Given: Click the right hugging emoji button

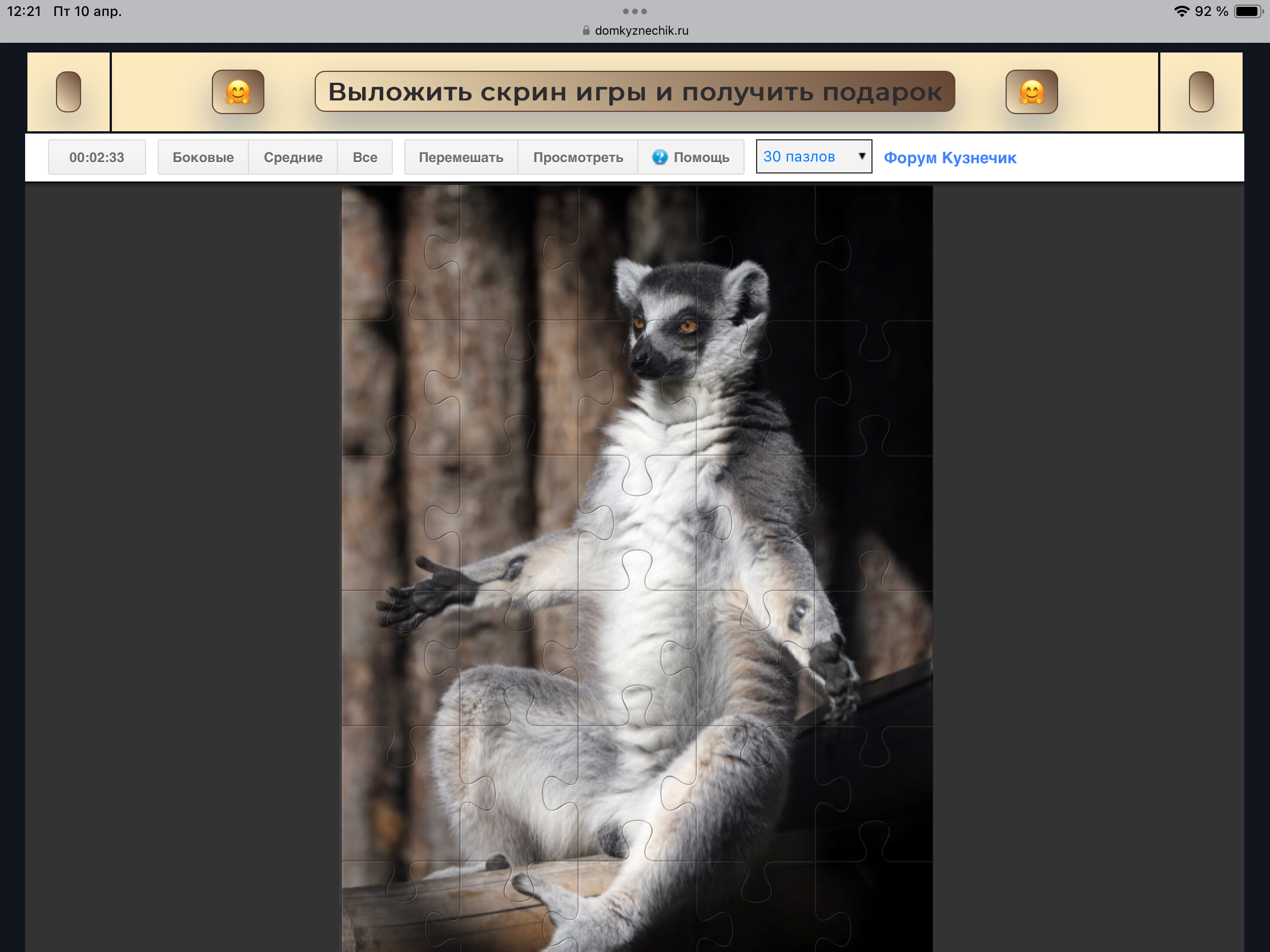Looking at the screenshot, I should pyautogui.click(x=1031, y=92).
